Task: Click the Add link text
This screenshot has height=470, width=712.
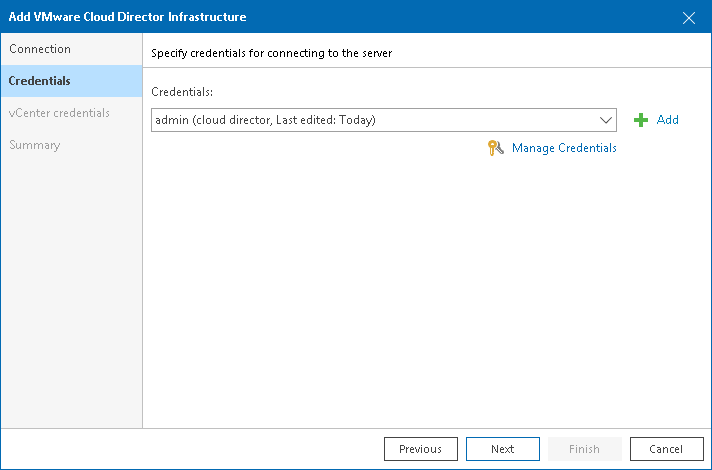Action: coord(667,120)
